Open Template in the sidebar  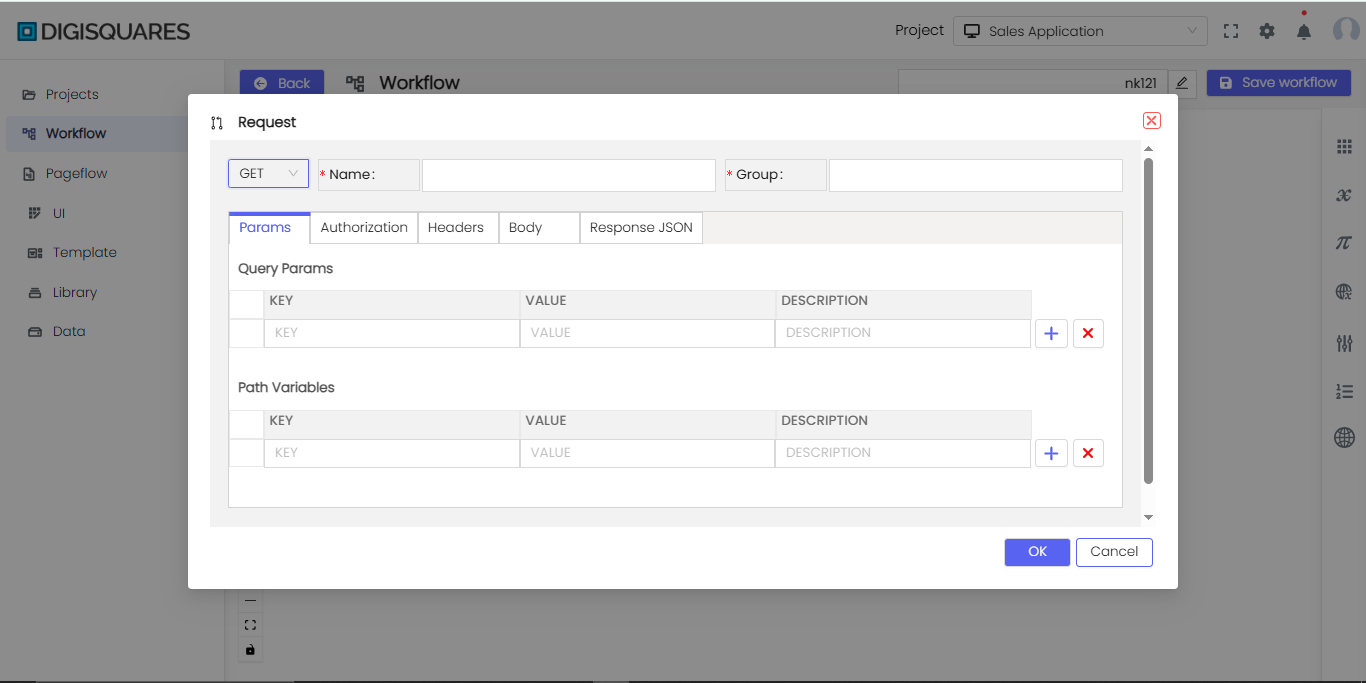pos(71,252)
